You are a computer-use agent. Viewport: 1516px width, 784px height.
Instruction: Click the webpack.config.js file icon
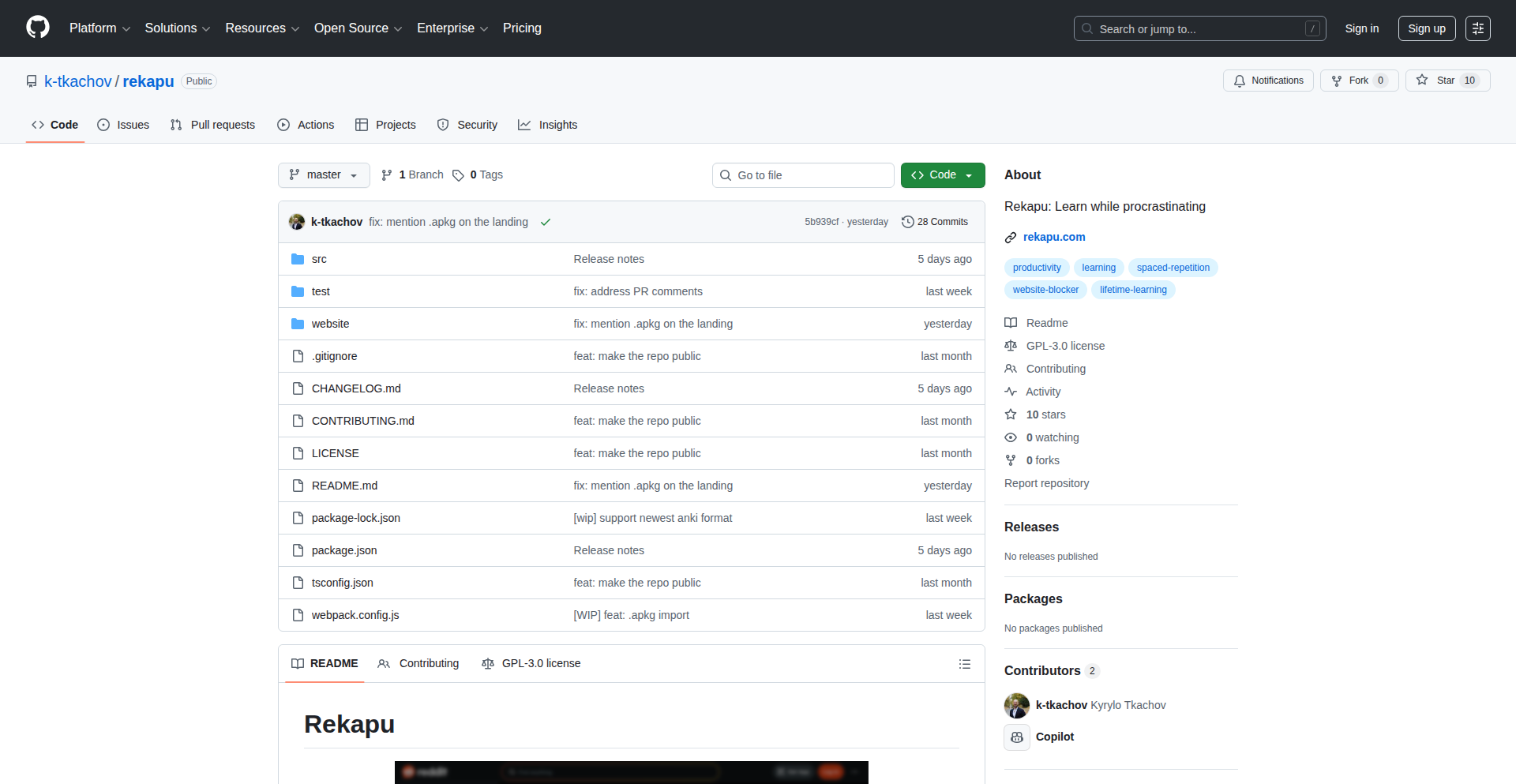[x=298, y=615]
